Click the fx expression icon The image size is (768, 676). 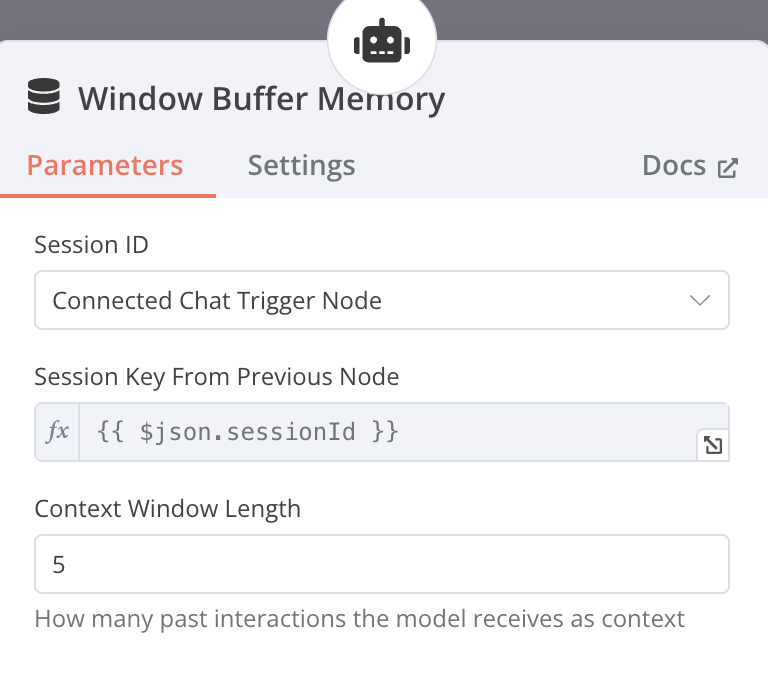(58, 432)
